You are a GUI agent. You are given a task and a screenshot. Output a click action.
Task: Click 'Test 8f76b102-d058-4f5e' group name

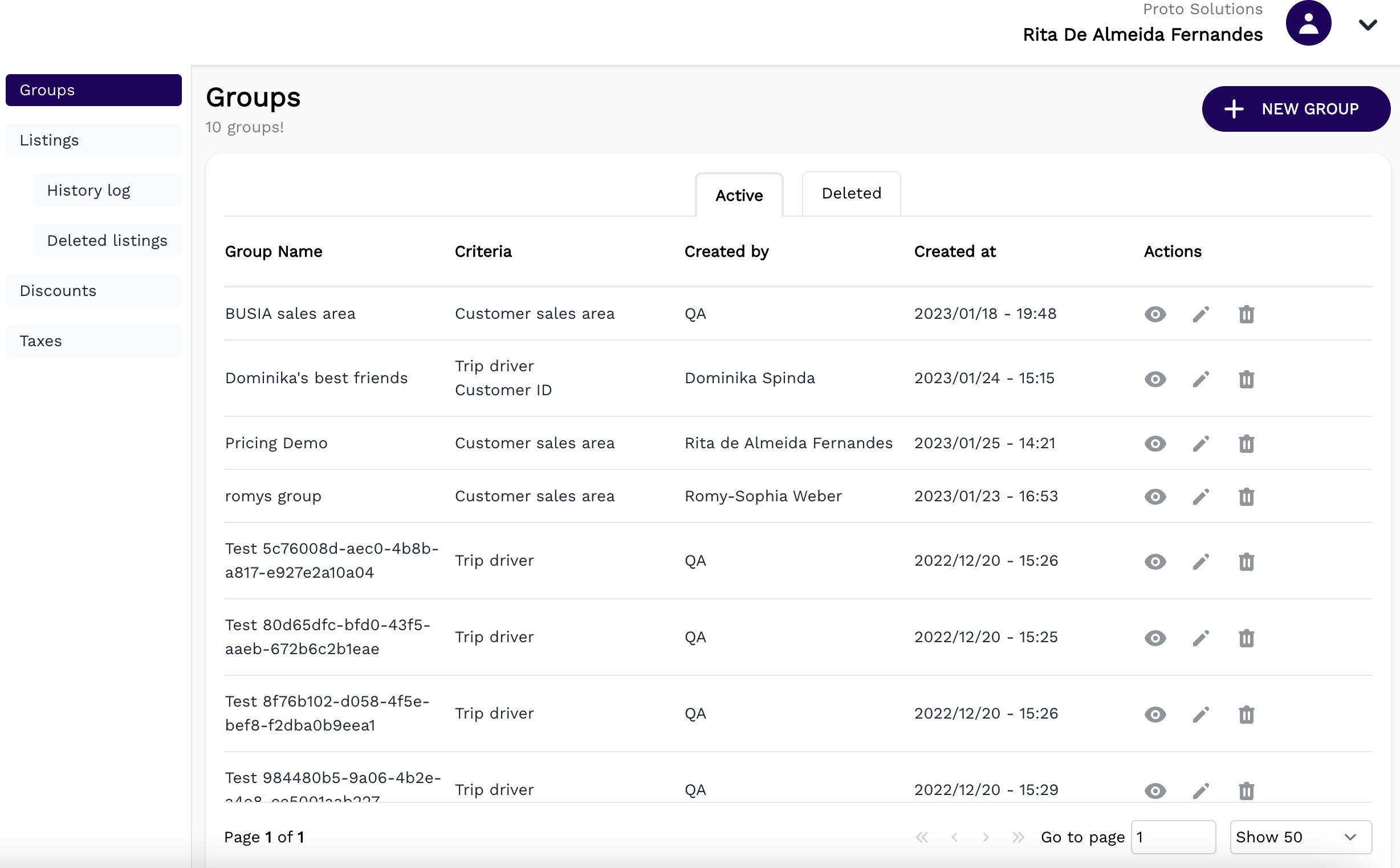click(x=327, y=713)
